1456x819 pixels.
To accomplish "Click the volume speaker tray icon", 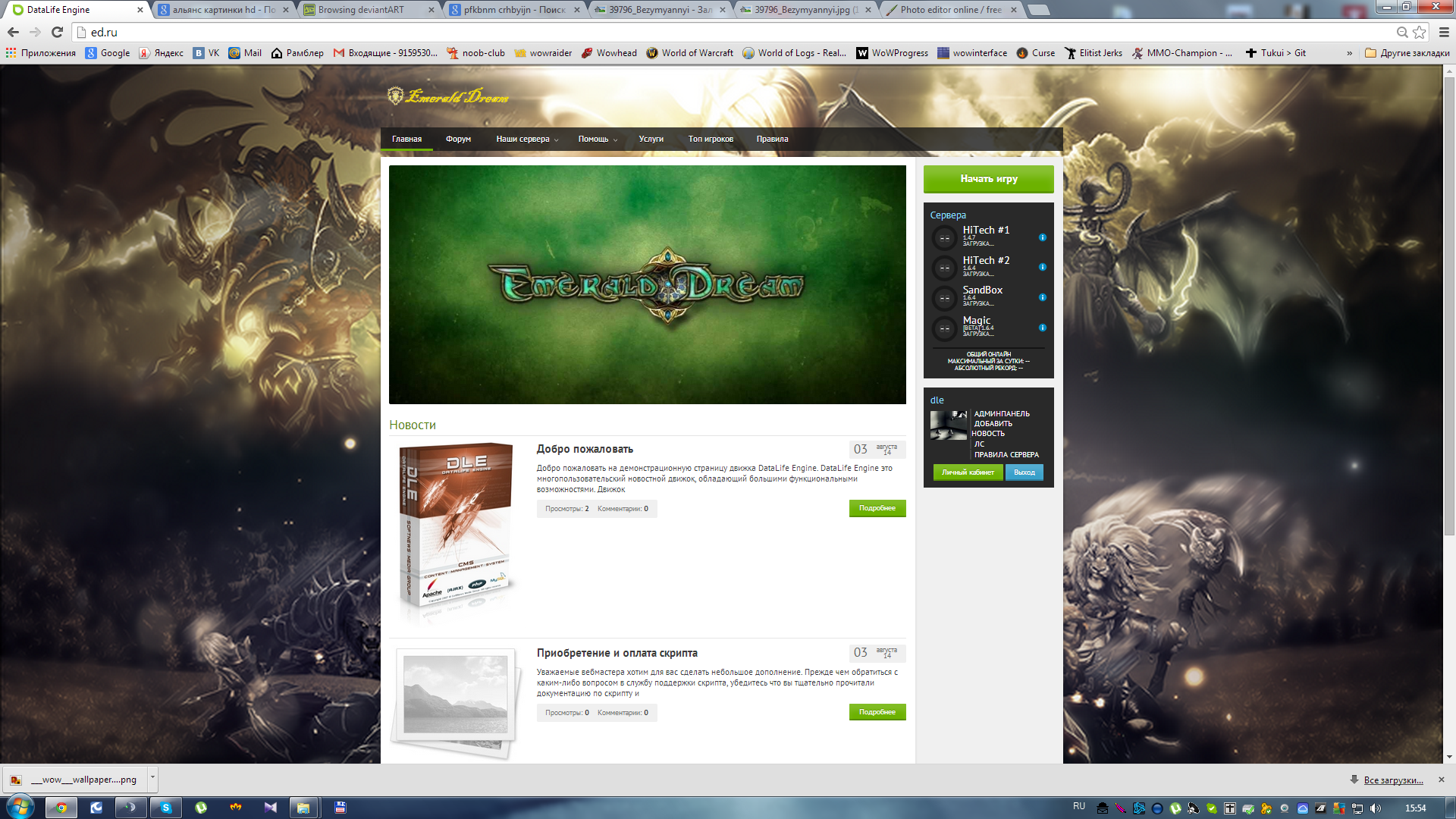I will point(1376,808).
